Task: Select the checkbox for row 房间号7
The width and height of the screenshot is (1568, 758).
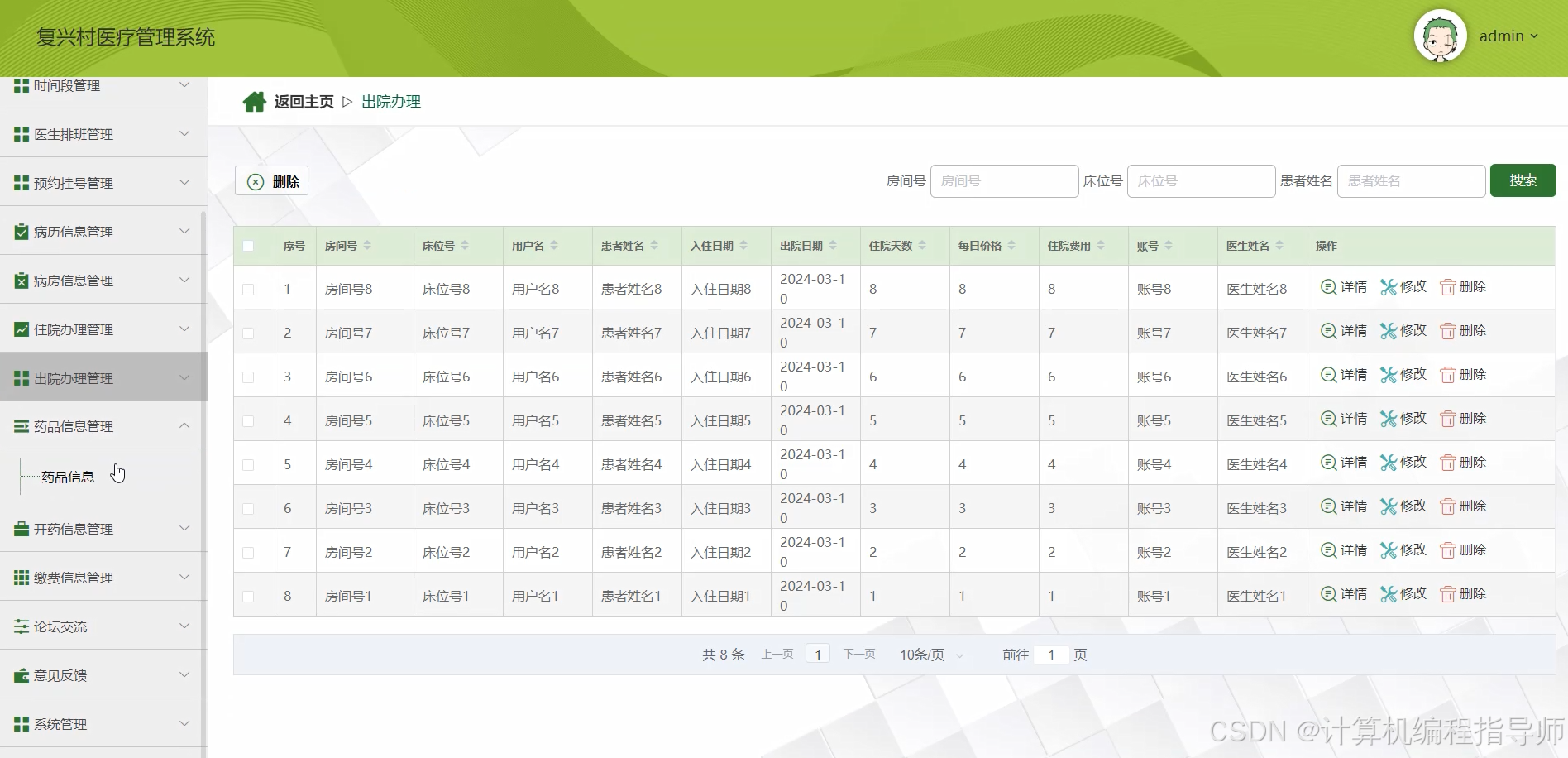Action: click(248, 333)
